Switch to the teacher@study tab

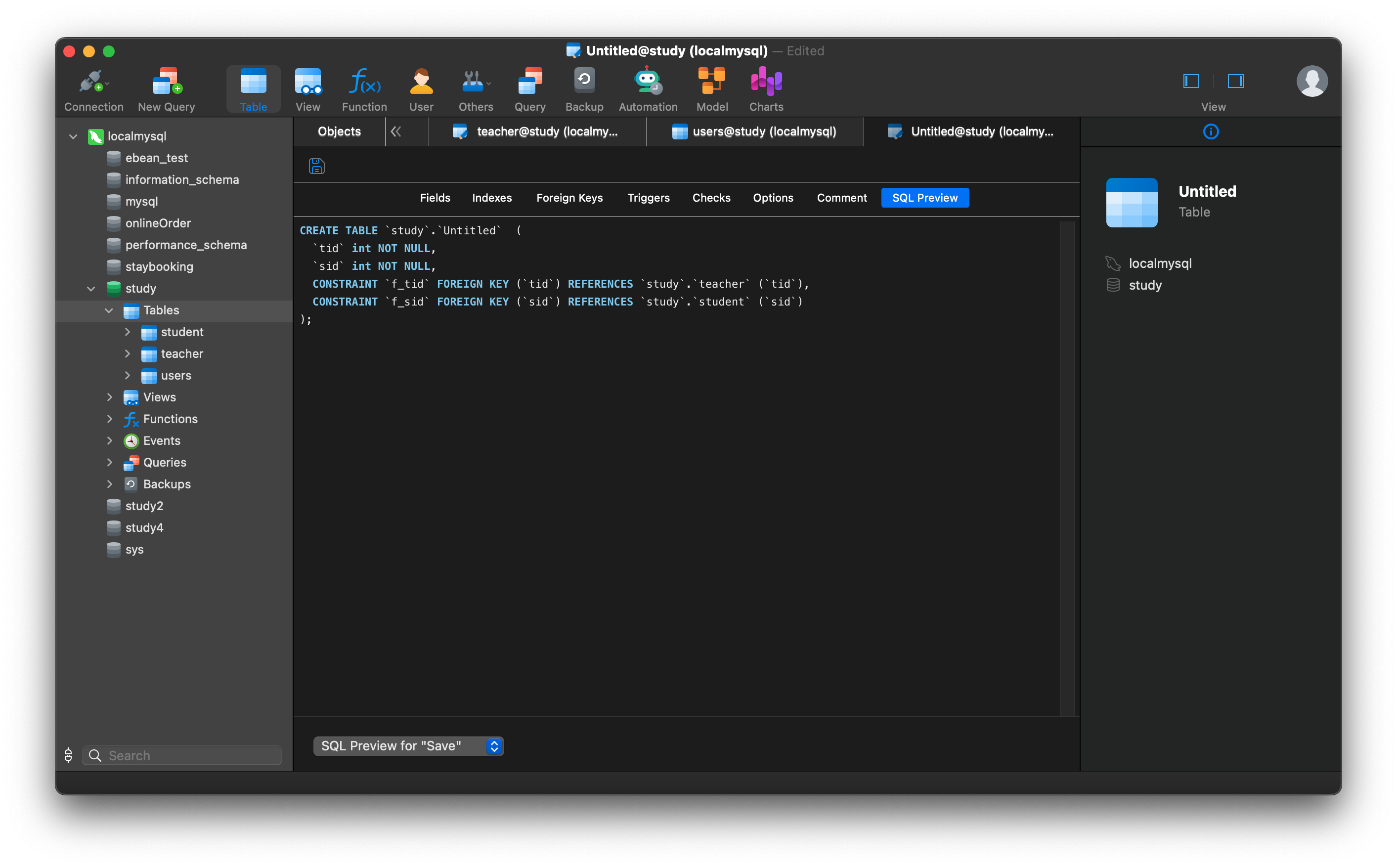pos(537,131)
